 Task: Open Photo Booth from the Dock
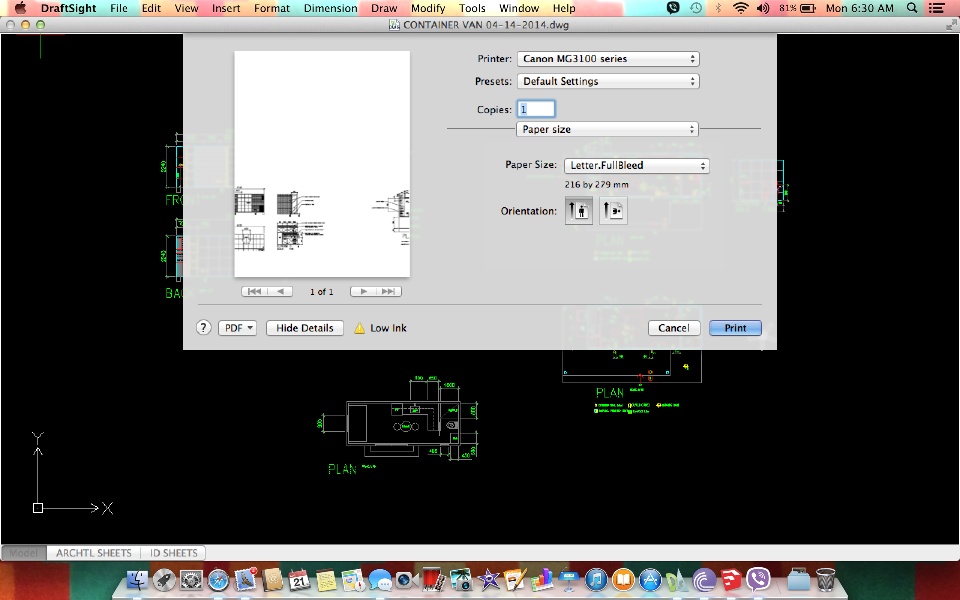point(434,579)
